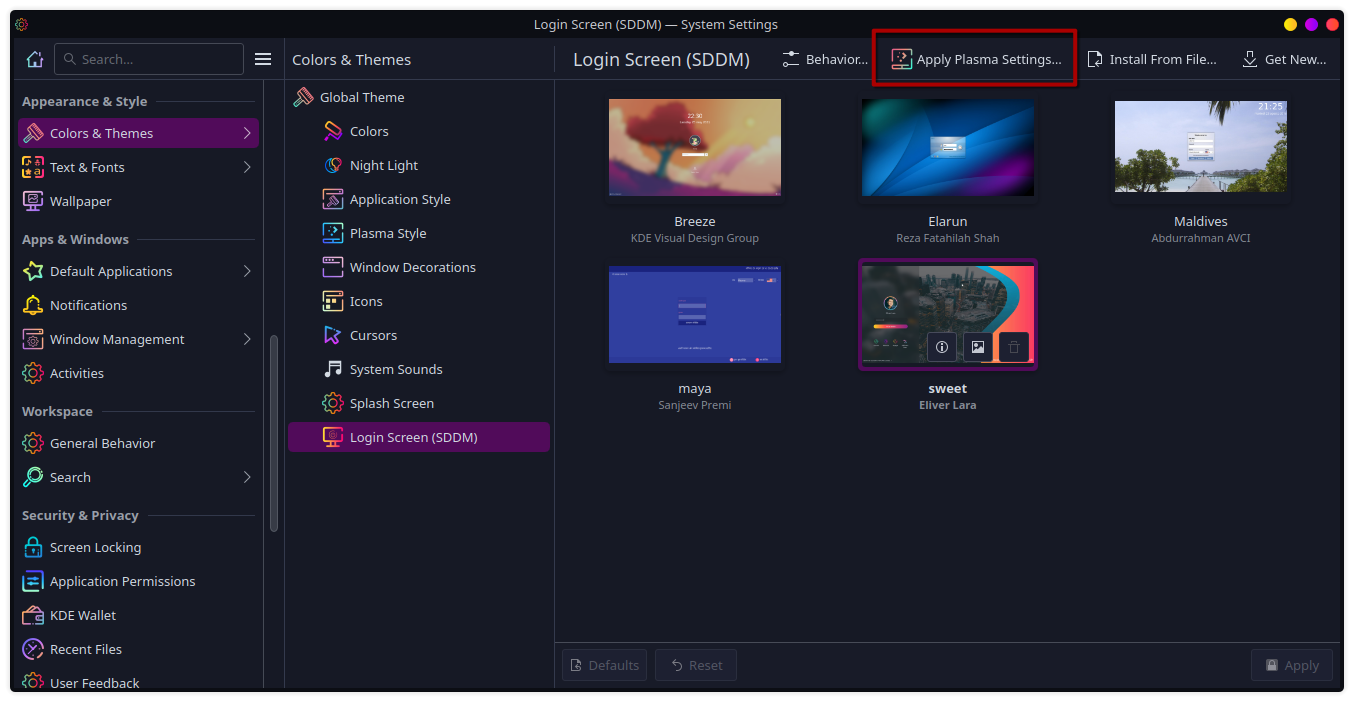Click the "Sanjeev Premi" author text
Screen dimensions: 1354x702
(695, 405)
